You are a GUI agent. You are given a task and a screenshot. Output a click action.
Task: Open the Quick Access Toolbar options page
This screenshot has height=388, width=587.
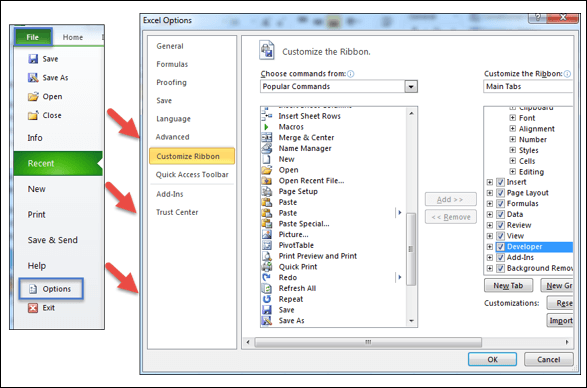192,175
